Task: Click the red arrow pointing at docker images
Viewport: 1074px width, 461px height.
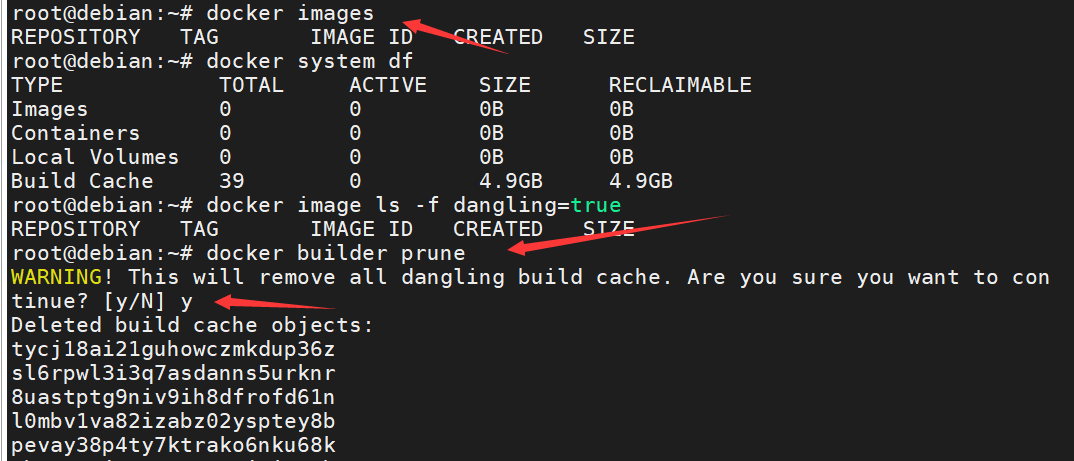Action: (x=455, y=34)
